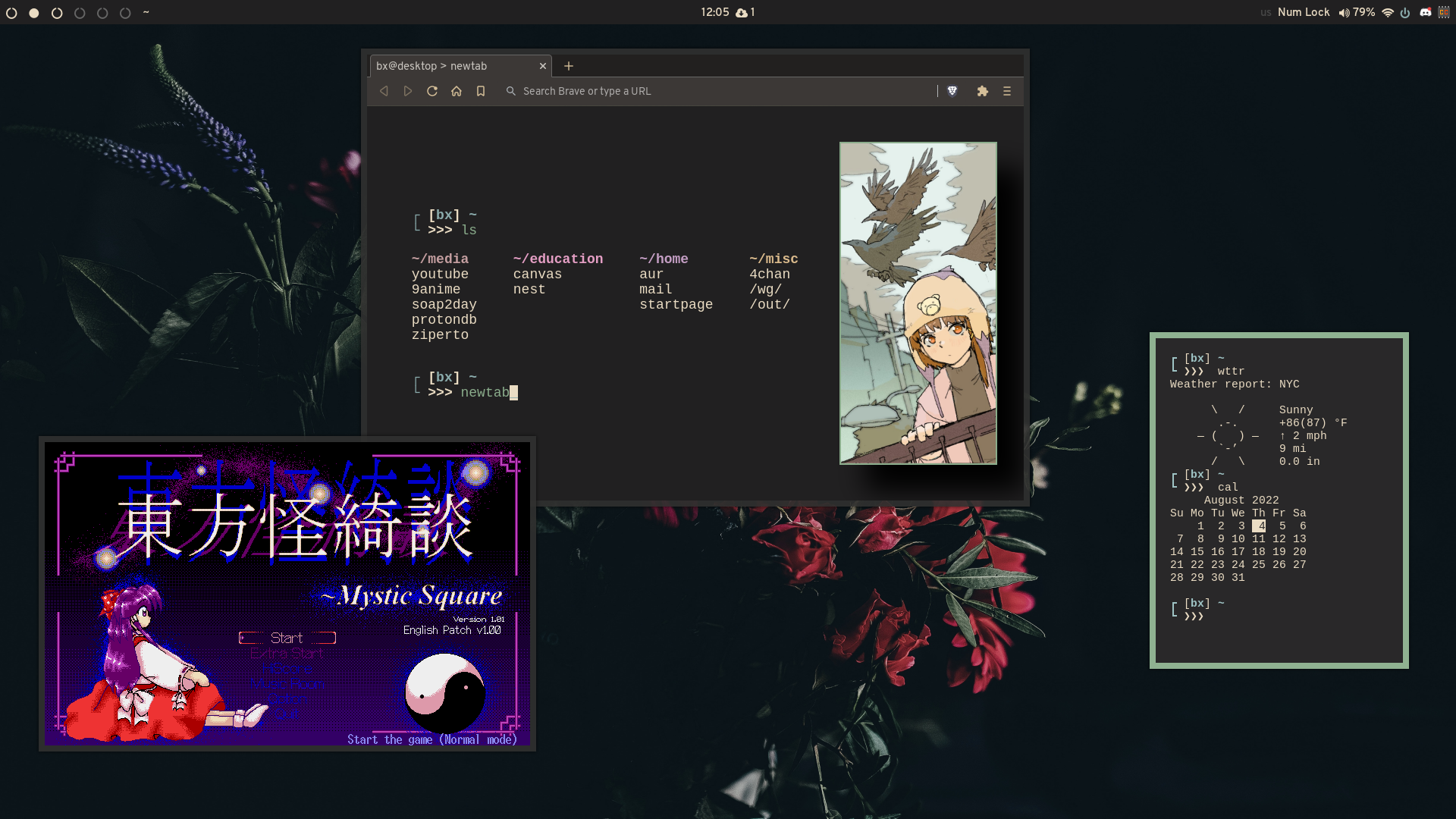Viewport: 1456px width, 819px height.
Task: Click 'Weather report: NYC' in terminal
Action: (1235, 384)
